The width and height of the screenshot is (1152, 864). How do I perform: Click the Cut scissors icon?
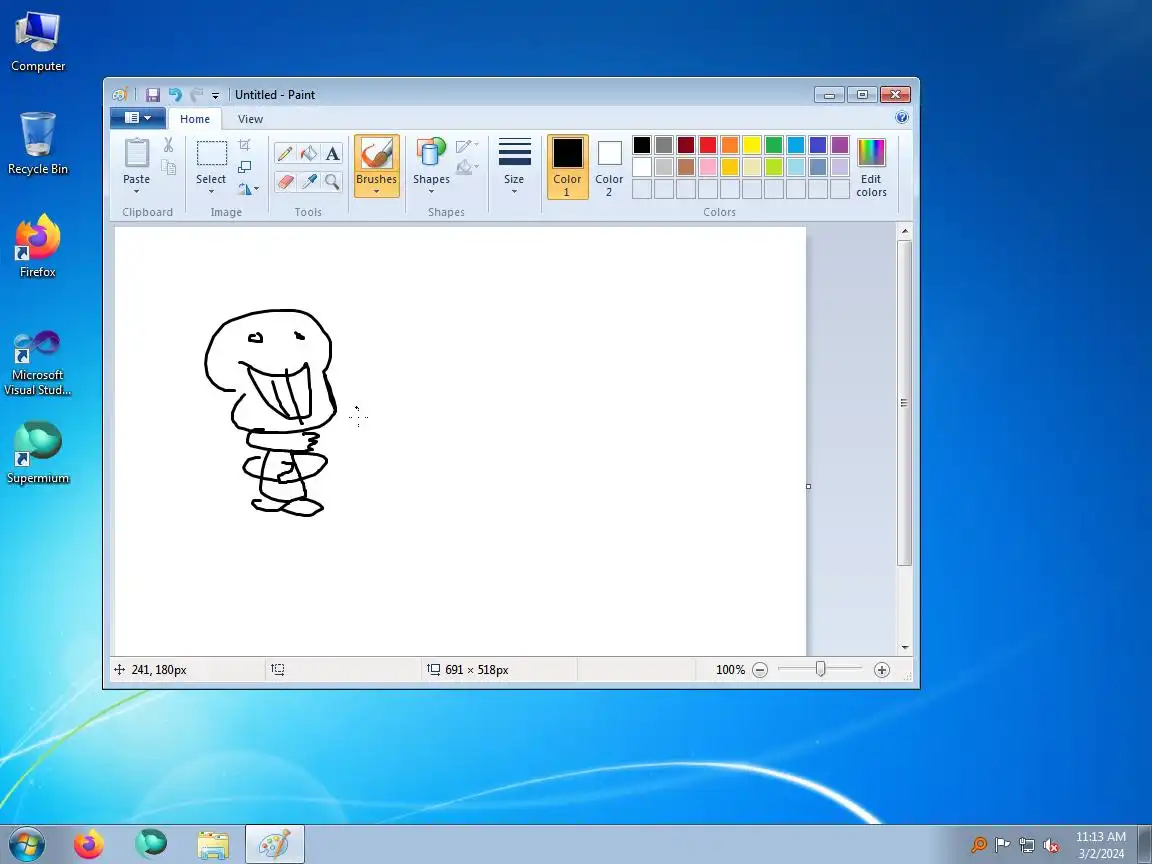point(168,145)
